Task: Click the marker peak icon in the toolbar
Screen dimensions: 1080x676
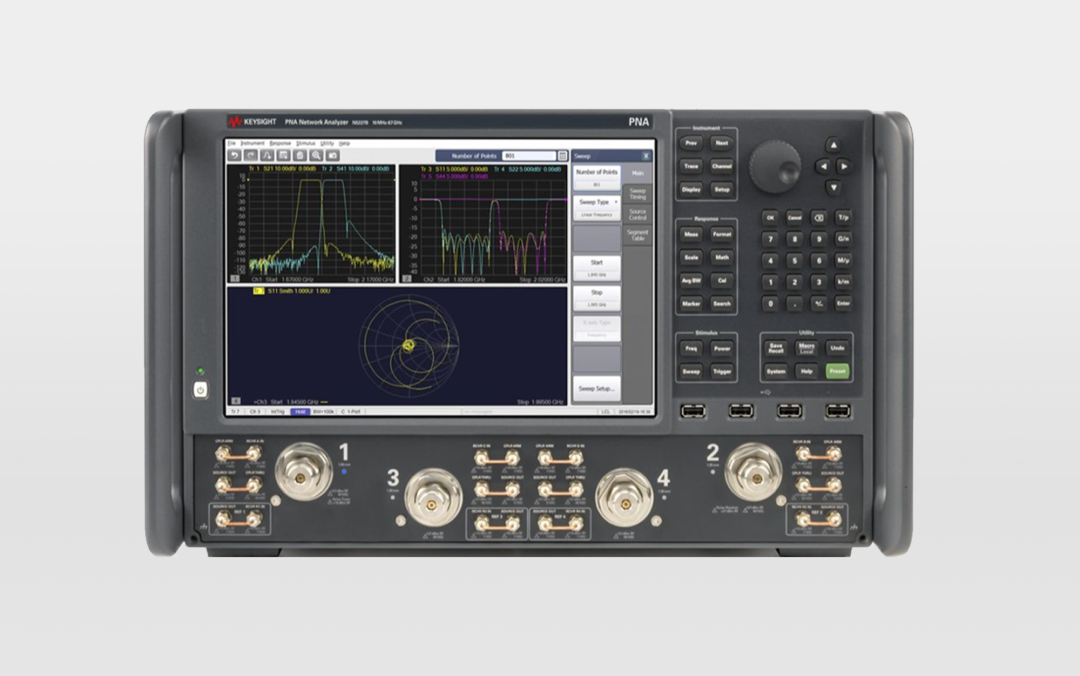Action: (267, 156)
